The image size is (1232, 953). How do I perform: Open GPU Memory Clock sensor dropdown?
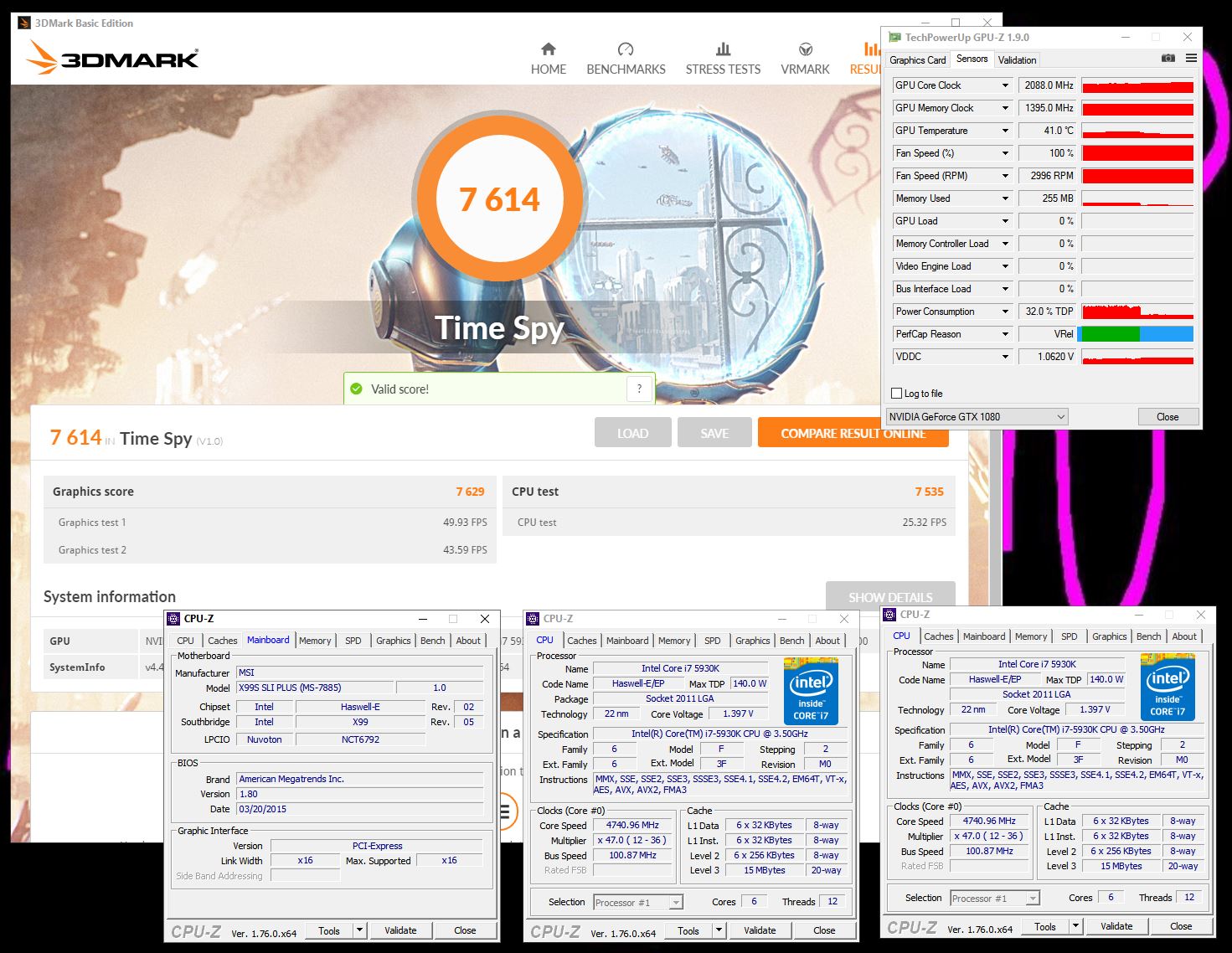pyautogui.click(x=1005, y=108)
